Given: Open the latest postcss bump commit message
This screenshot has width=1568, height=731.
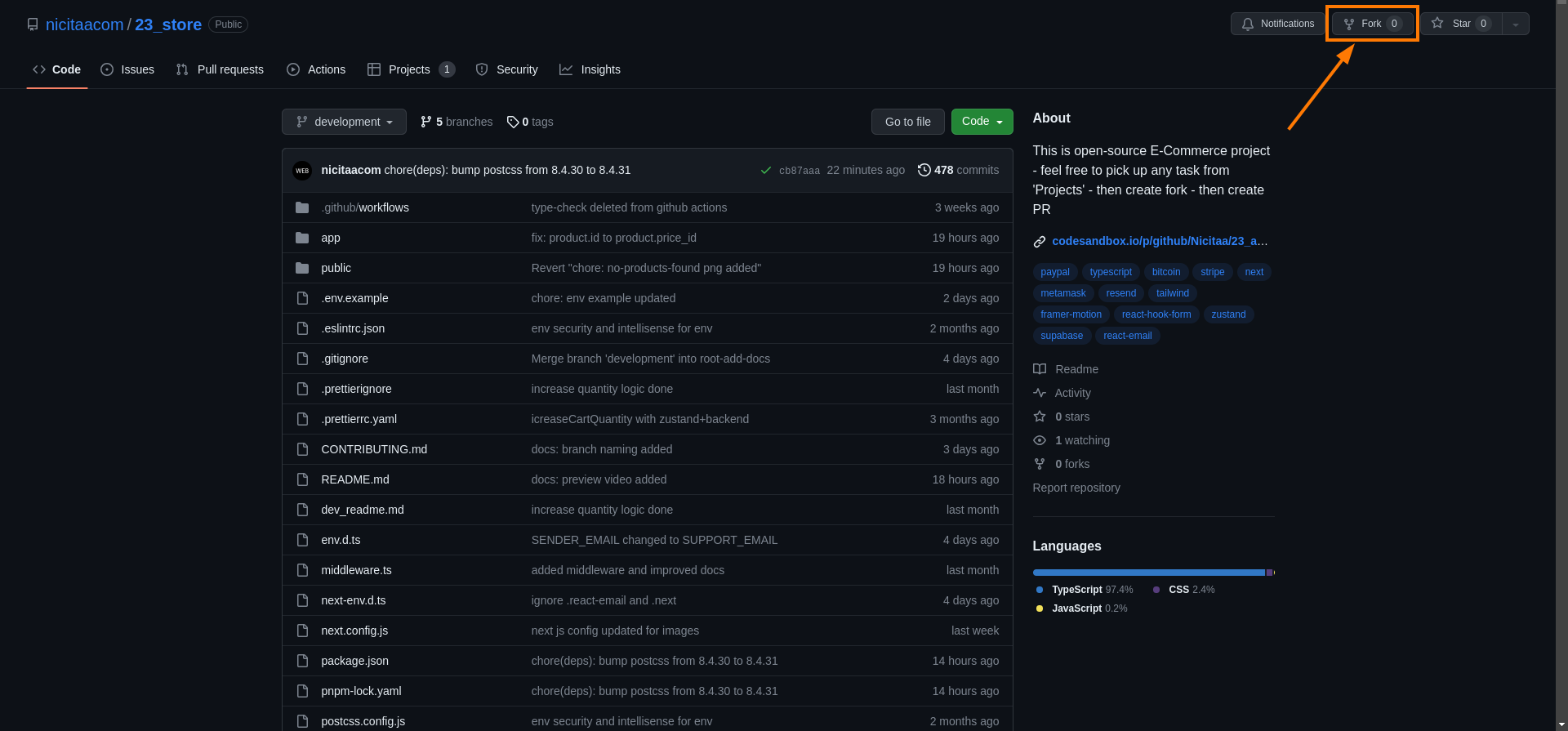Looking at the screenshot, I should [507, 170].
